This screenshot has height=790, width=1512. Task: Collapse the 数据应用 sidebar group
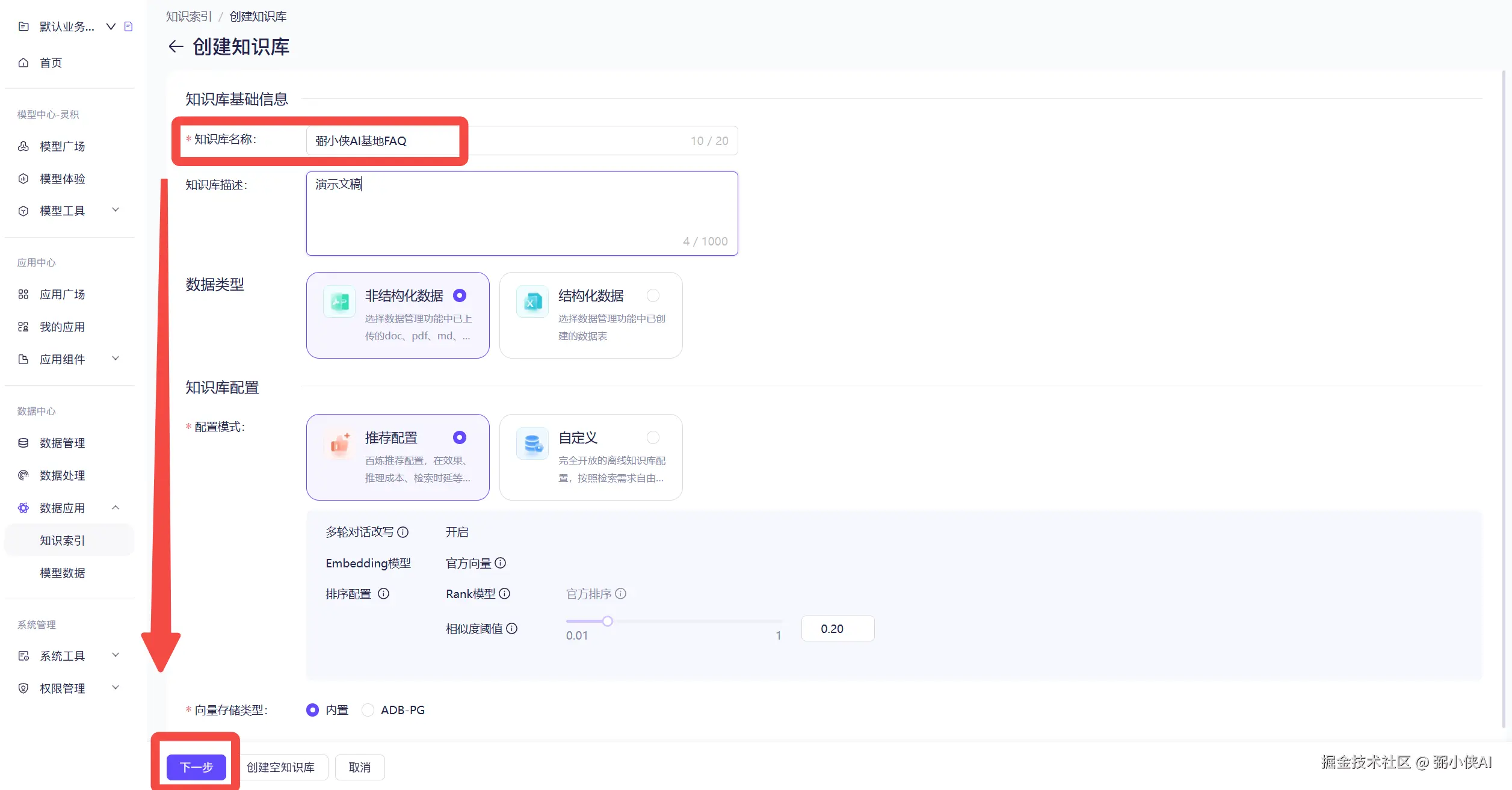coord(116,508)
